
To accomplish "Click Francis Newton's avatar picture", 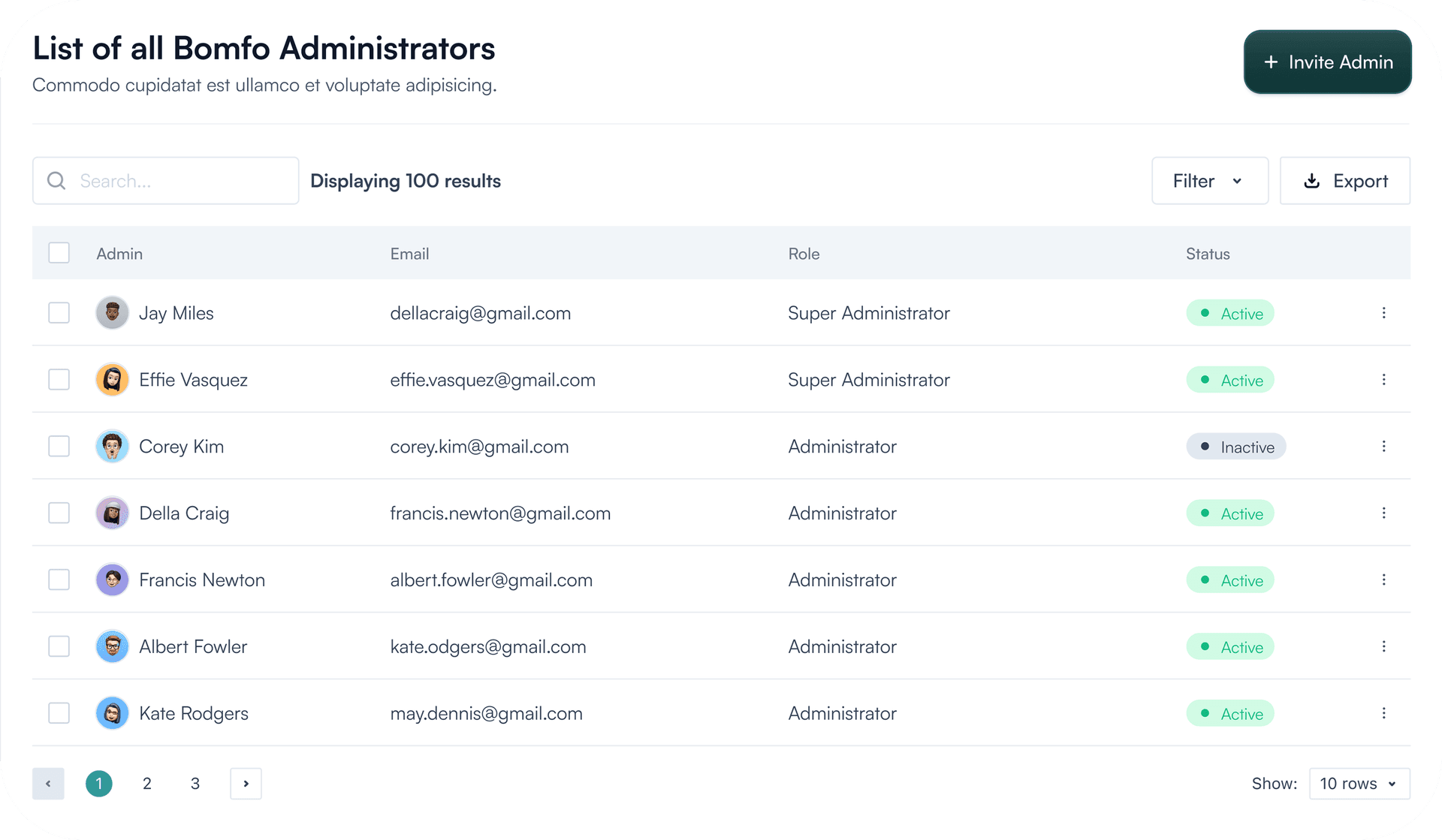I will point(112,580).
